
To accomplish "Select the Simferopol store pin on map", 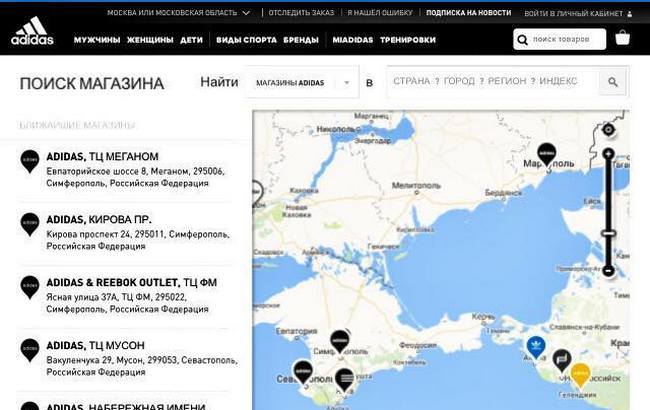I will (340, 342).
